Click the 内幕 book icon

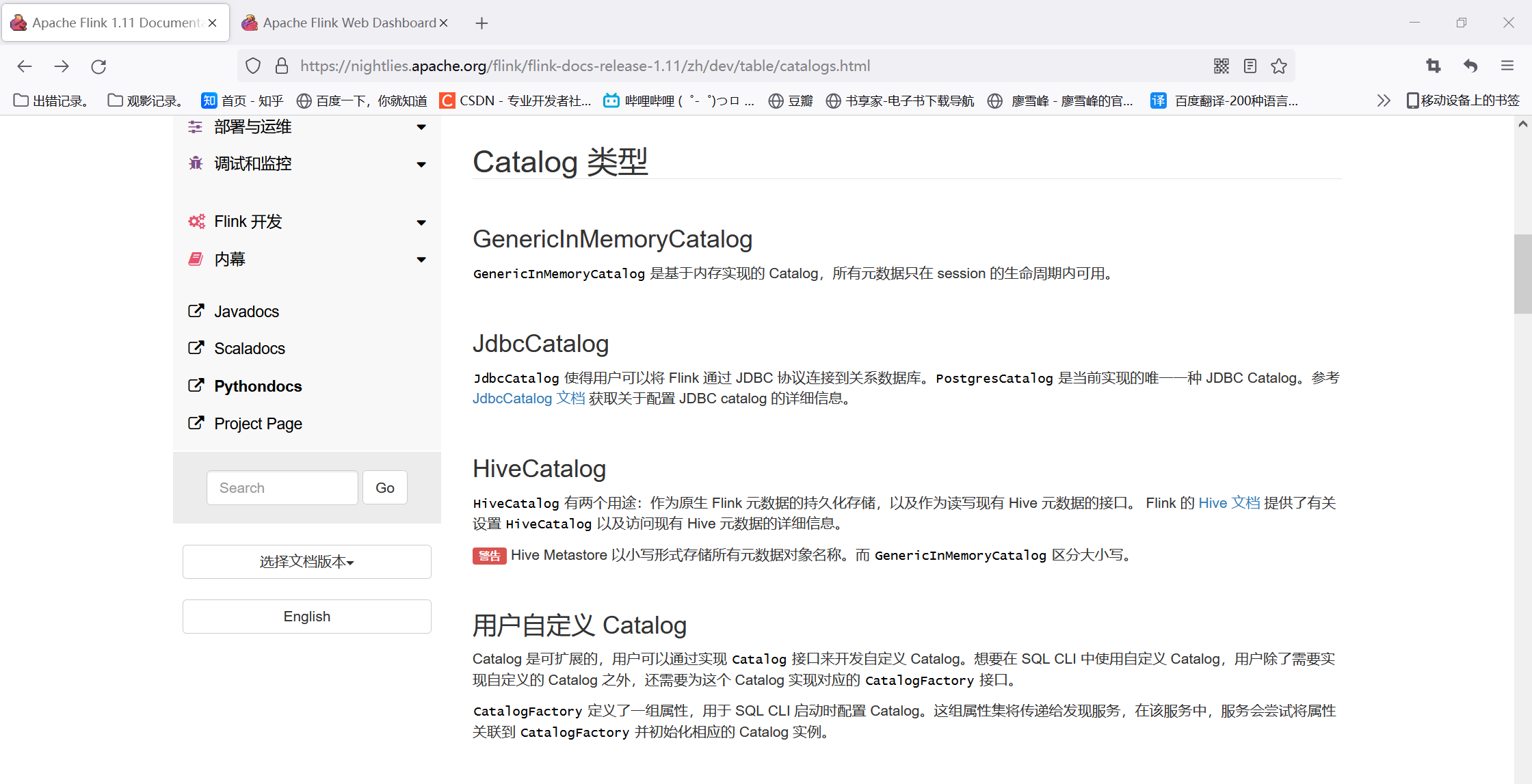coord(196,259)
